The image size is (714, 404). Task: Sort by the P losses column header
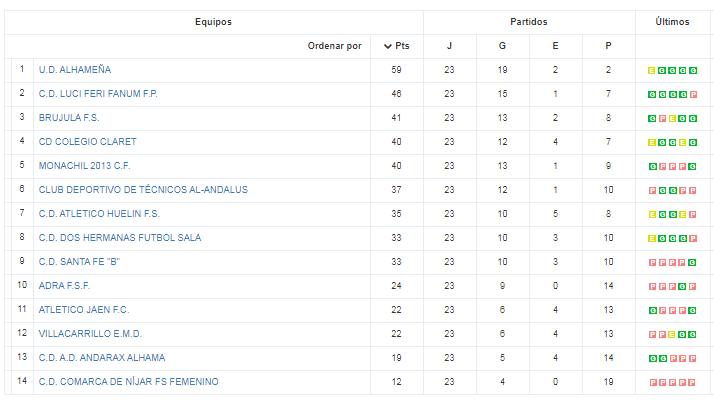click(608, 46)
